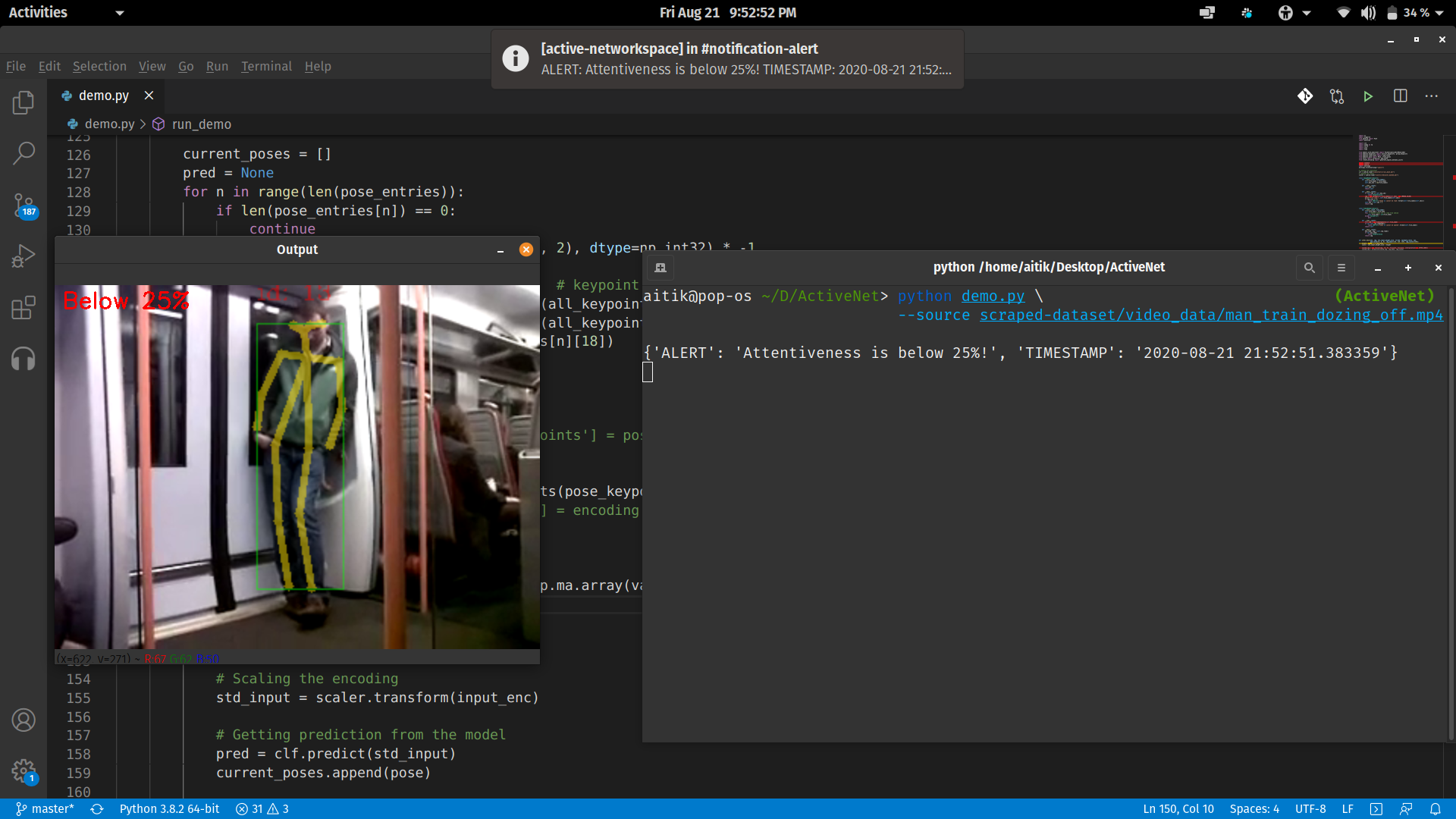Click the Run Python File play icon
The width and height of the screenshot is (1456, 819).
point(1368,96)
